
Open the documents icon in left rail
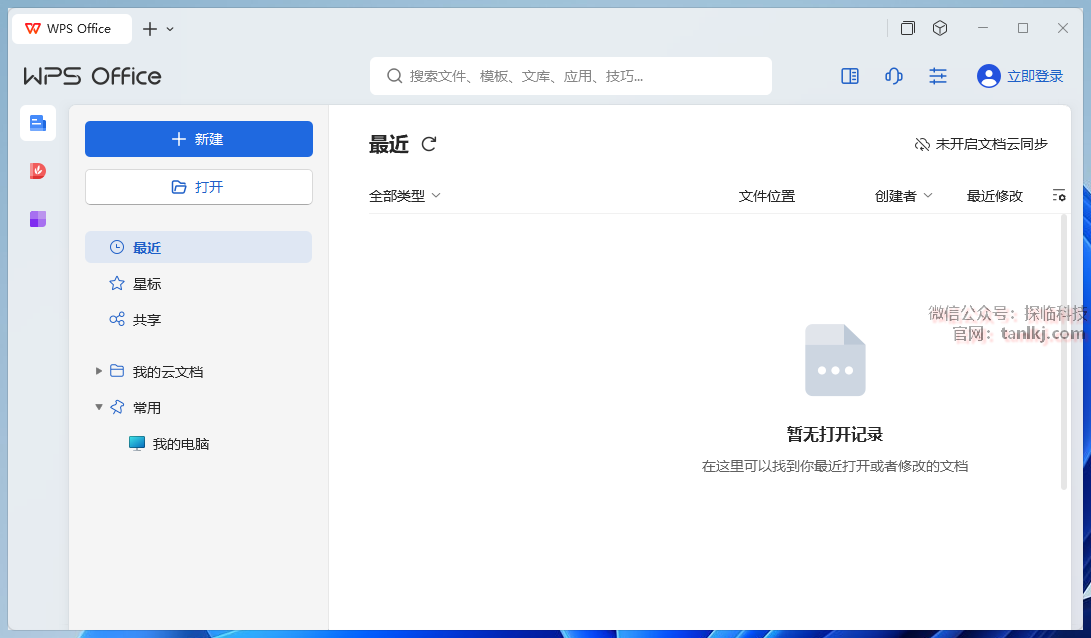38,123
